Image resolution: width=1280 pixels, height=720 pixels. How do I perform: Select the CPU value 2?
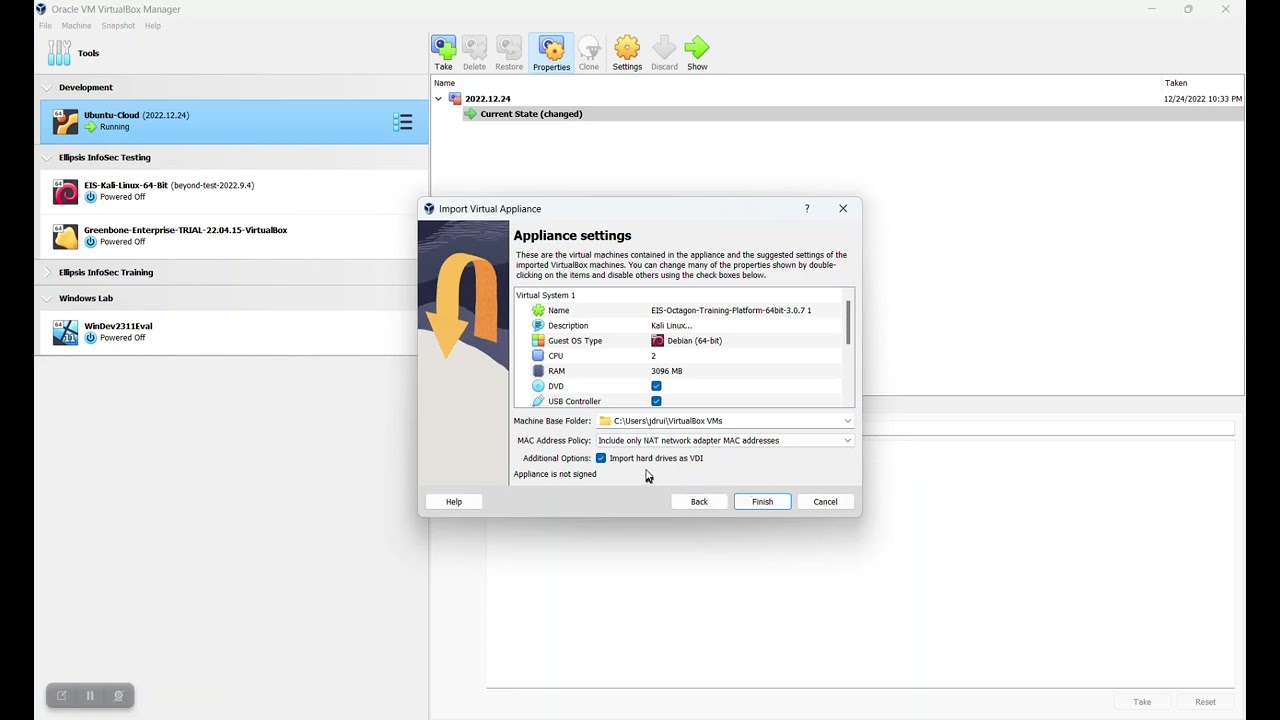tap(653, 356)
